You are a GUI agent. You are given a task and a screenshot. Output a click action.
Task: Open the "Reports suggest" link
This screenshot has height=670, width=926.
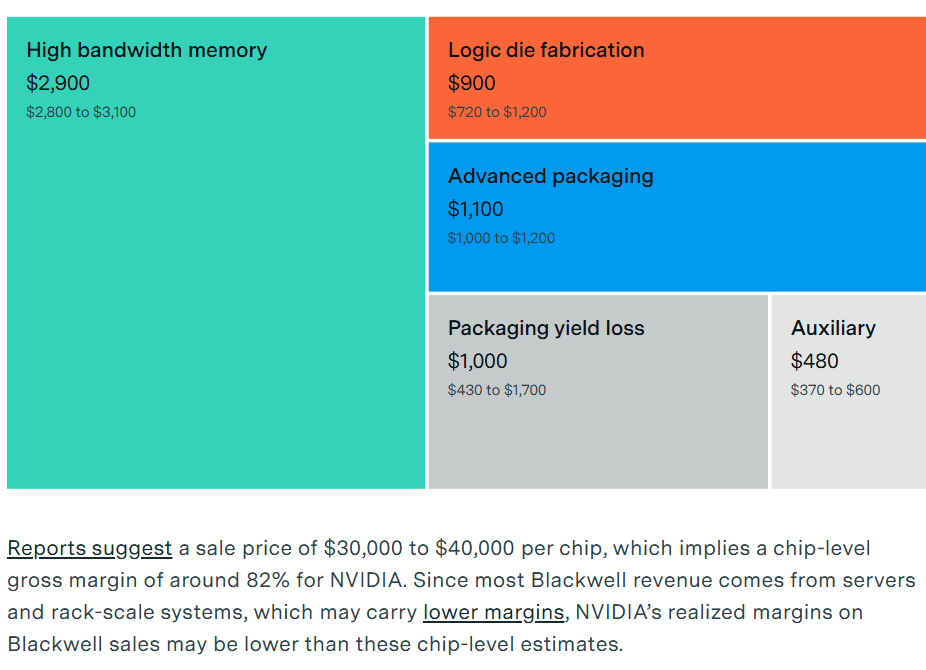pos(89,548)
